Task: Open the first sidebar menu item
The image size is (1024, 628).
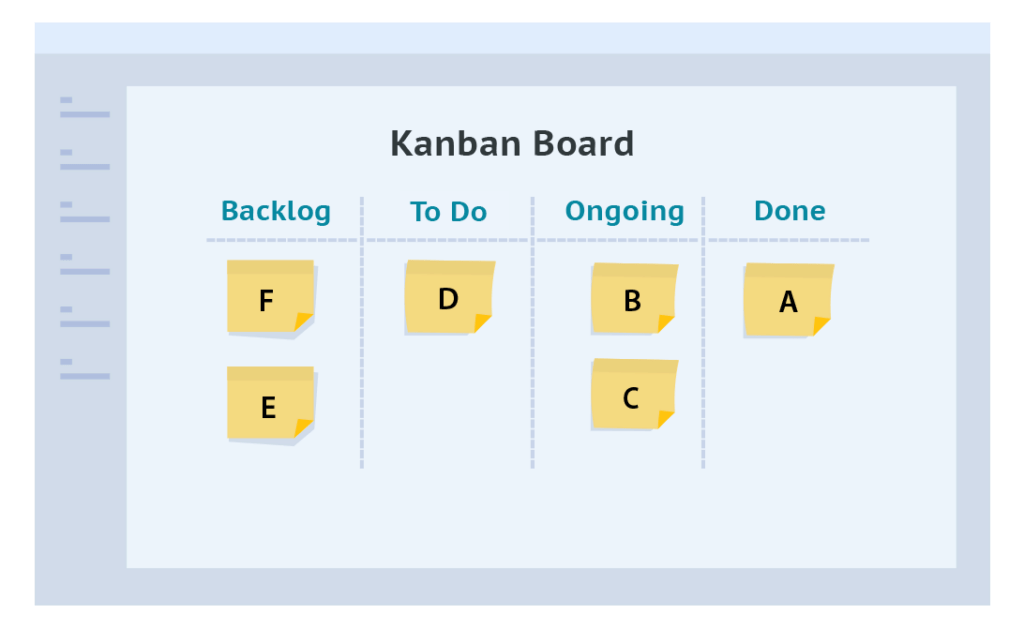Action: (x=84, y=108)
